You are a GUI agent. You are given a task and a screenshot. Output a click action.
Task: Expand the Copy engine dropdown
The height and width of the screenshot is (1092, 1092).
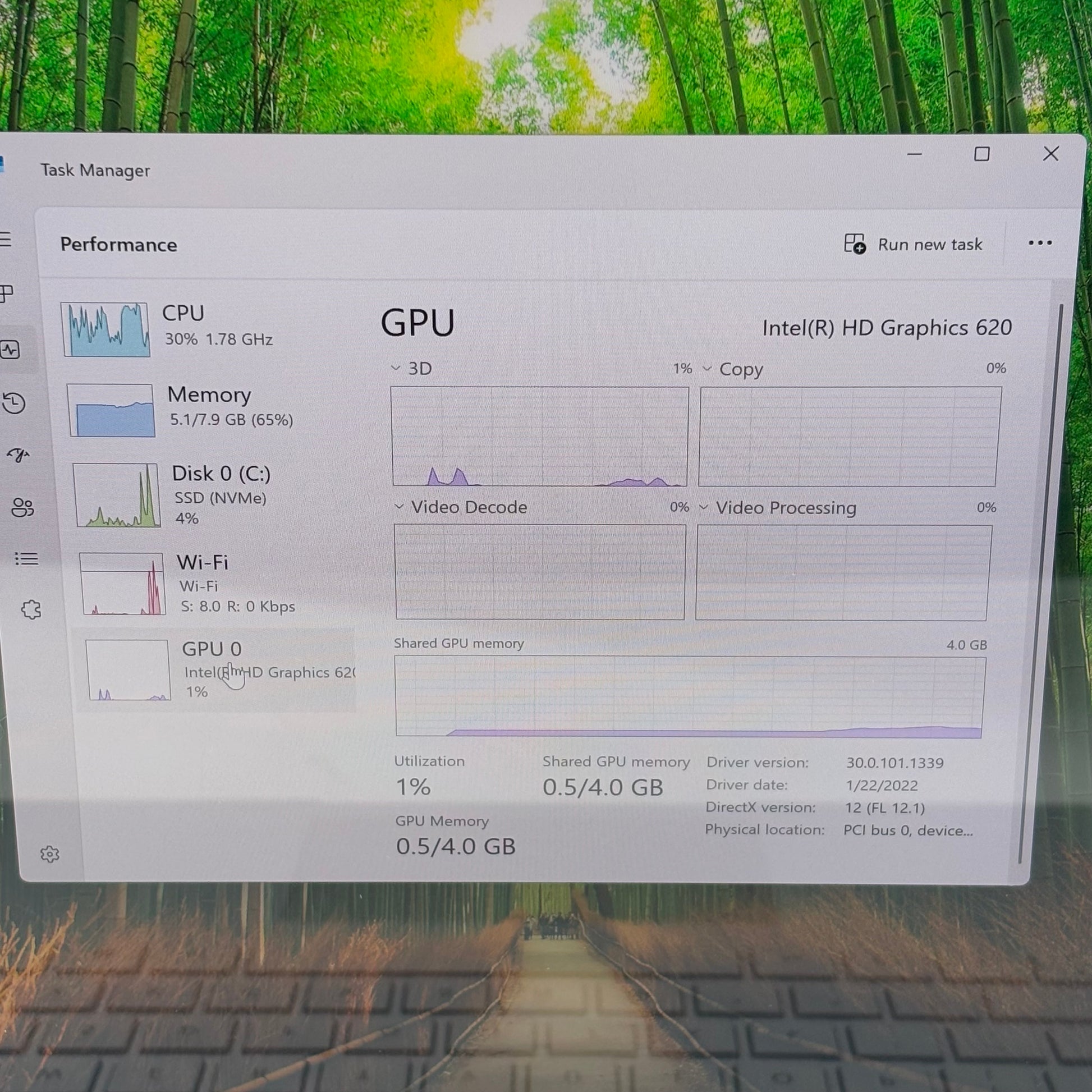pyautogui.click(x=706, y=369)
